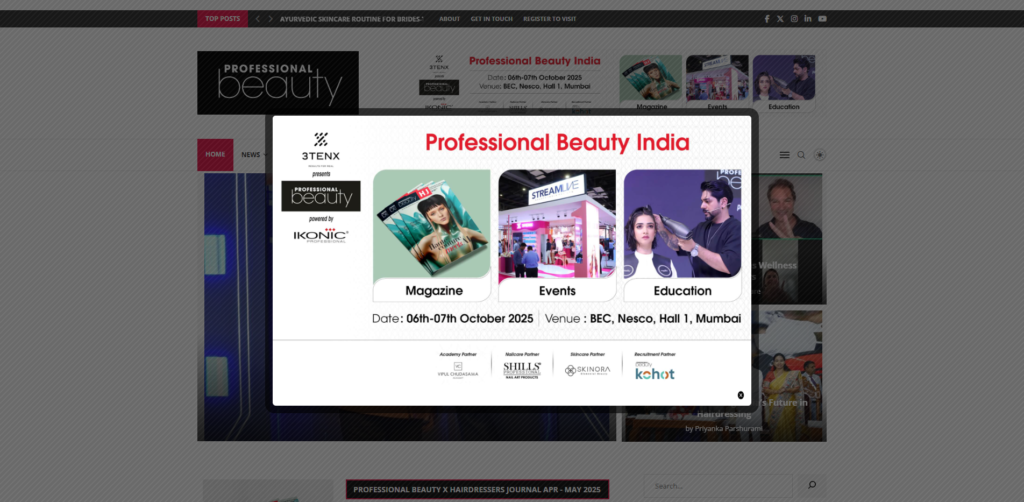The image size is (1024, 502).
Task: Click the header banner Education thumbnail
Action: point(784,83)
